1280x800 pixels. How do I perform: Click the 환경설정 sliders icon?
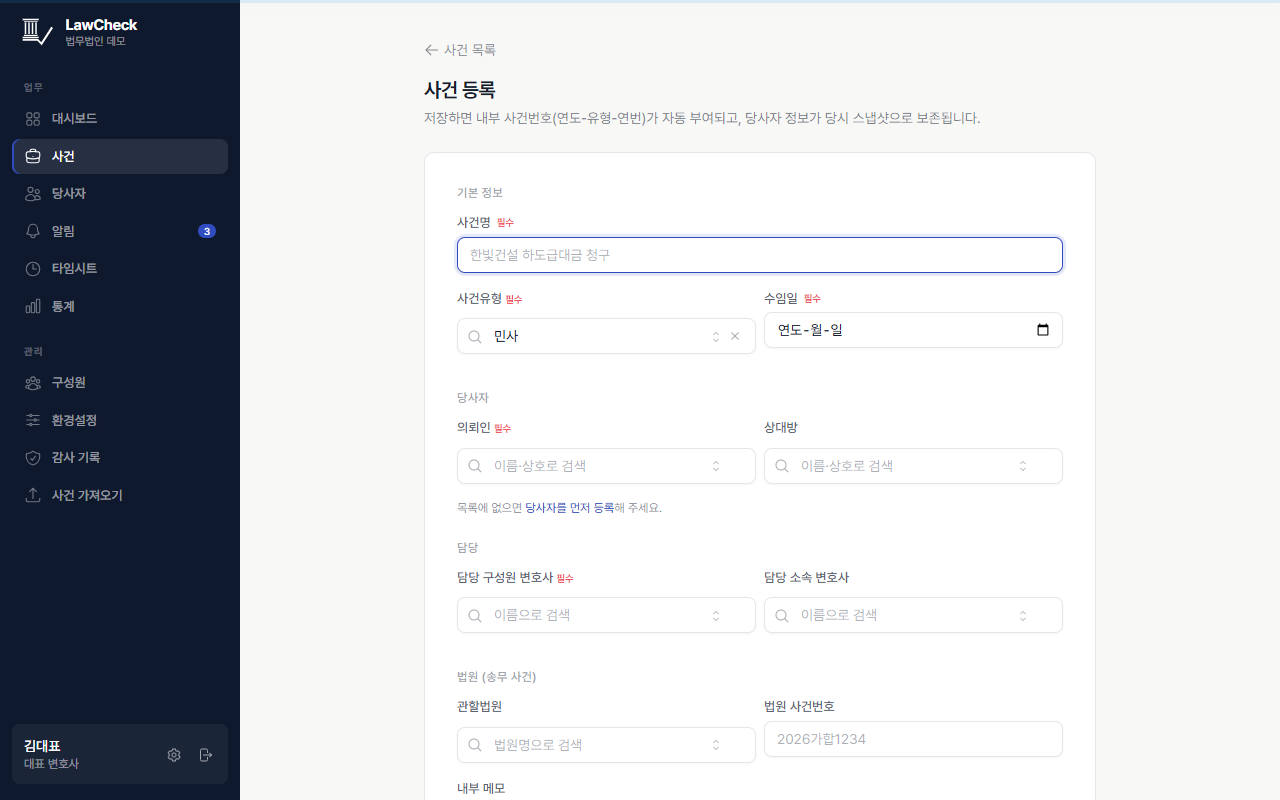point(33,420)
